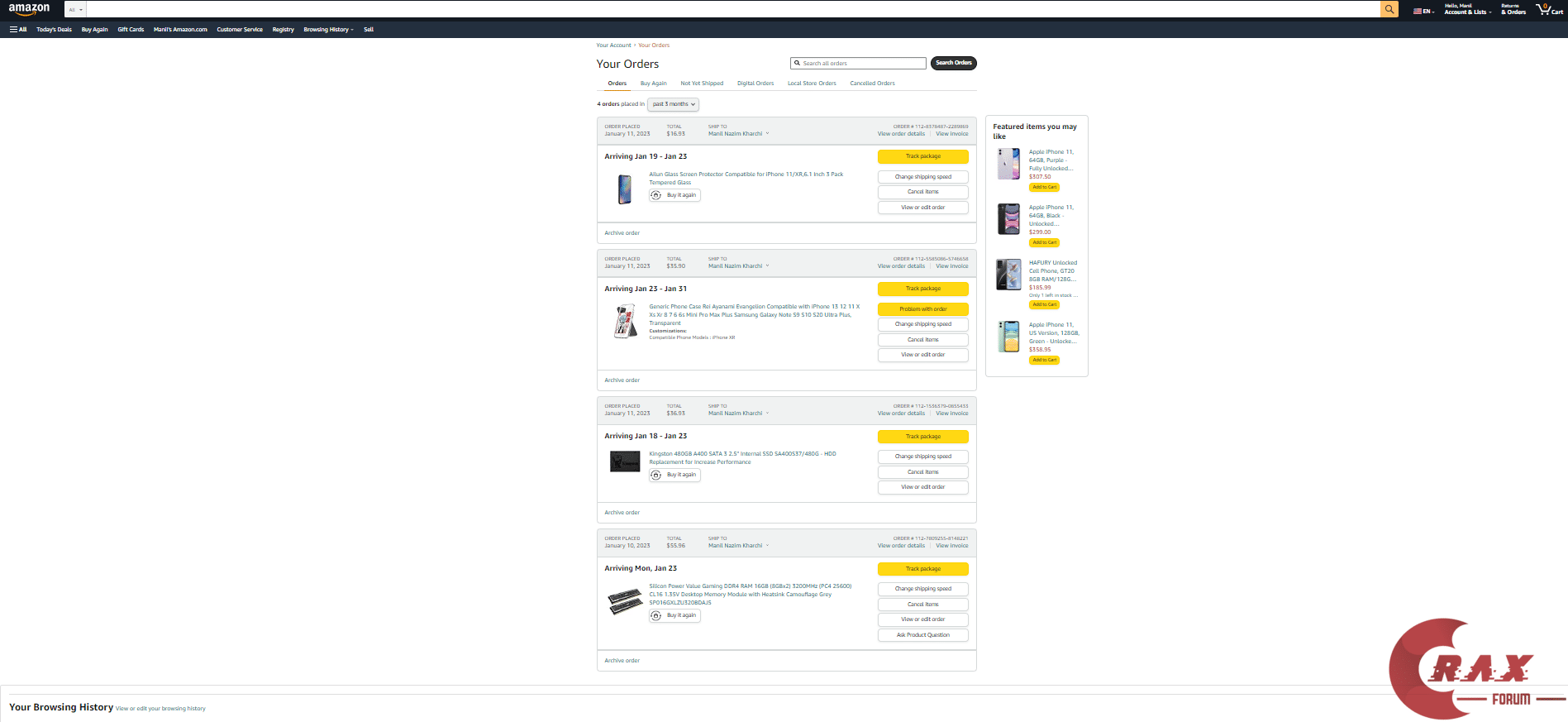This screenshot has height=722, width=1568.
Task: Switch to the Buy Again tab
Action: tap(653, 84)
